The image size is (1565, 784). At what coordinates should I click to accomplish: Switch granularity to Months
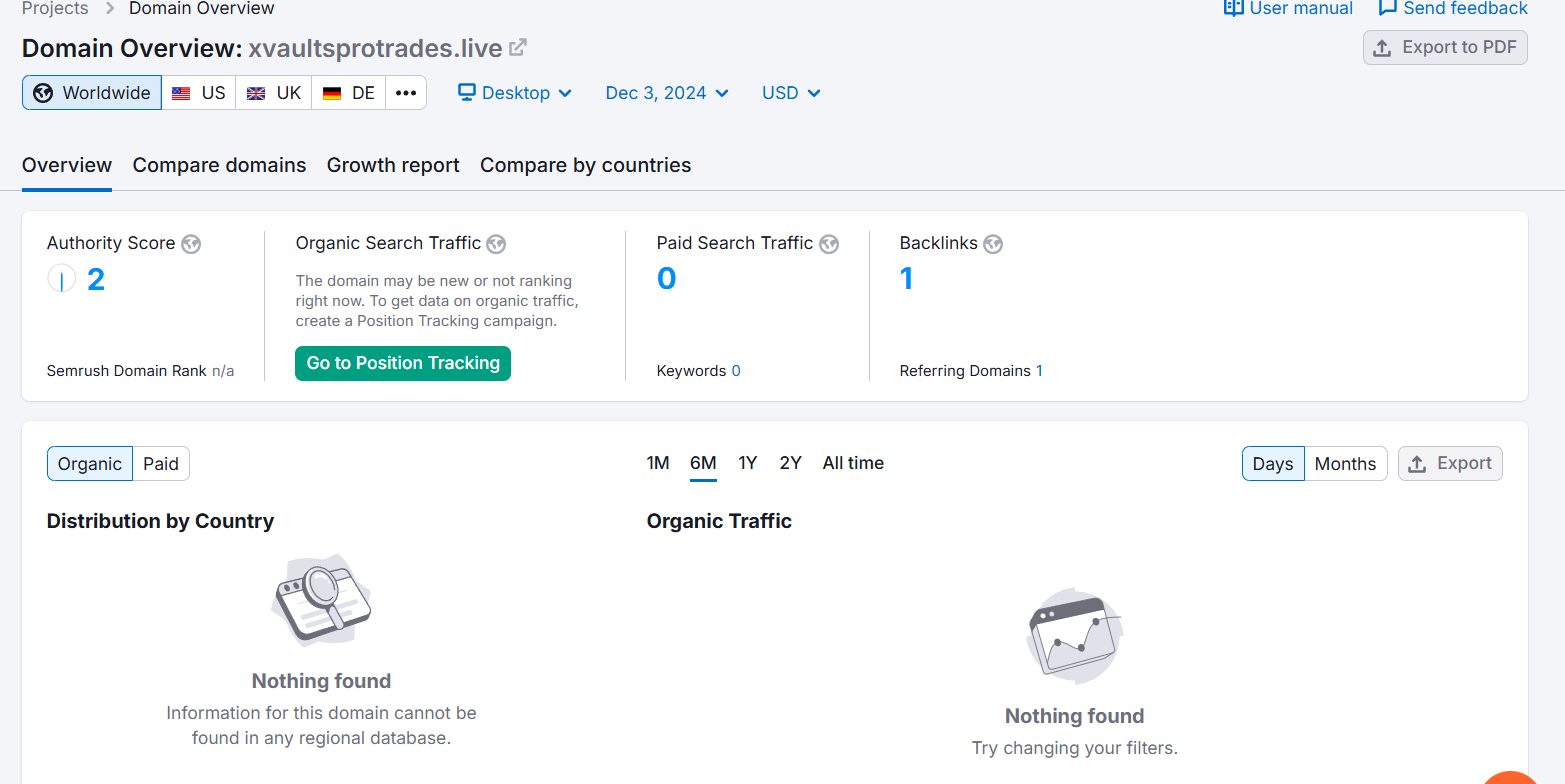point(1345,464)
